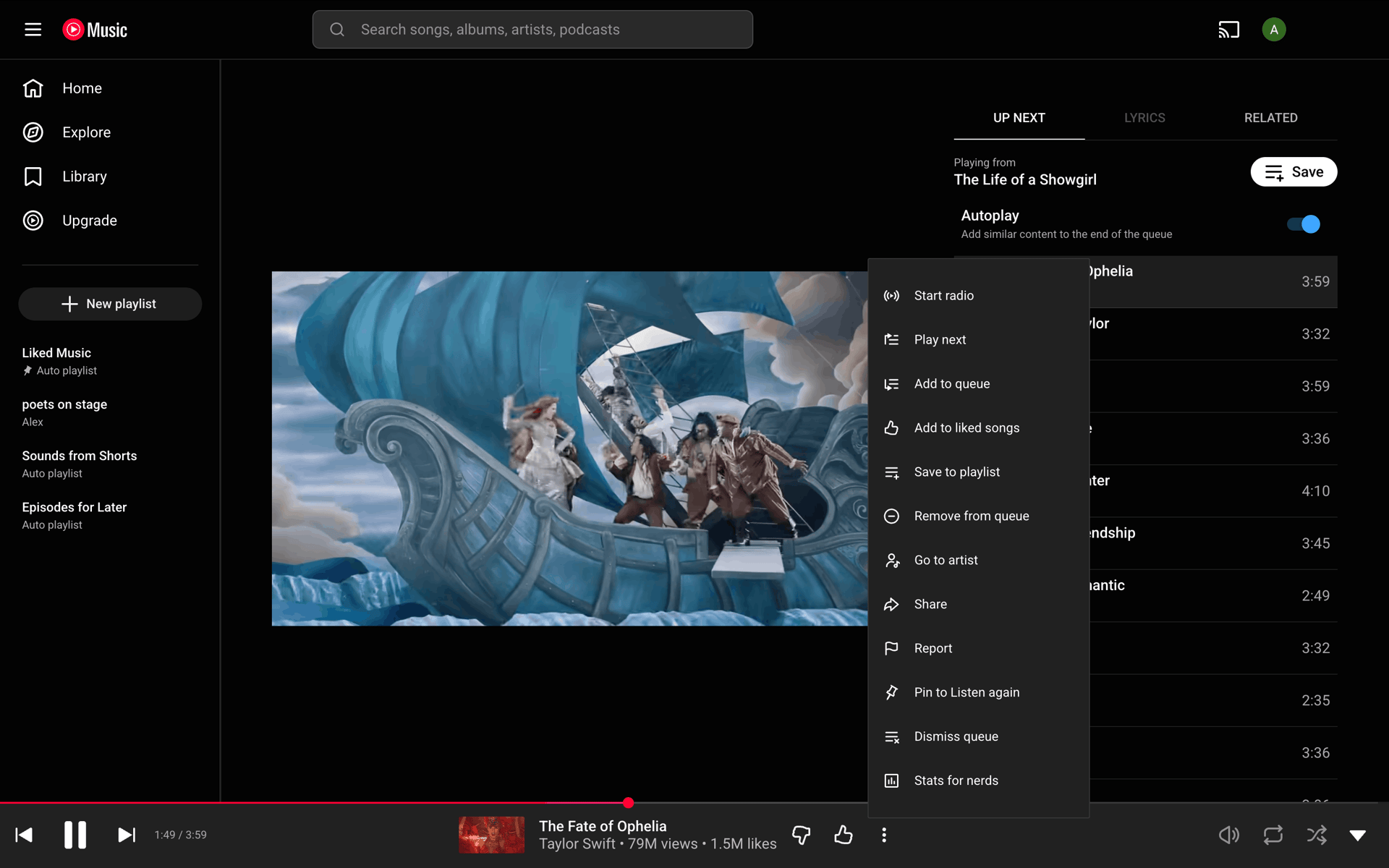Toggle repeat mode
1389x868 pixels.
tap(1273, 835)
